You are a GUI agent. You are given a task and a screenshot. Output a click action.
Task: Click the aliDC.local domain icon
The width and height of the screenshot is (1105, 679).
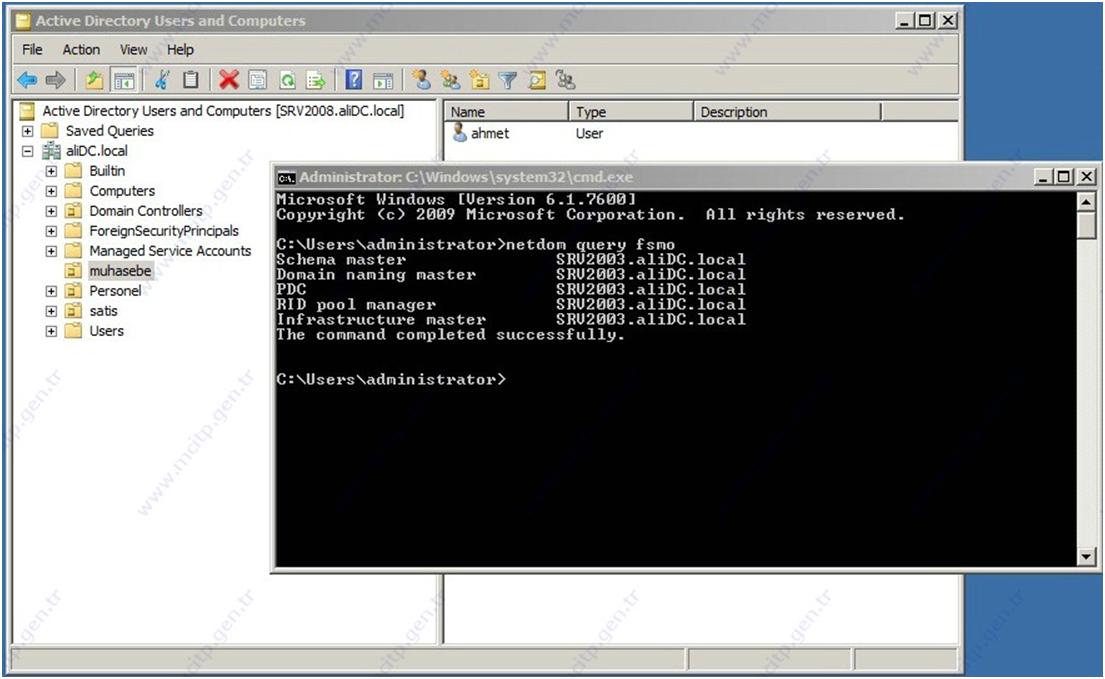[51, 151]
